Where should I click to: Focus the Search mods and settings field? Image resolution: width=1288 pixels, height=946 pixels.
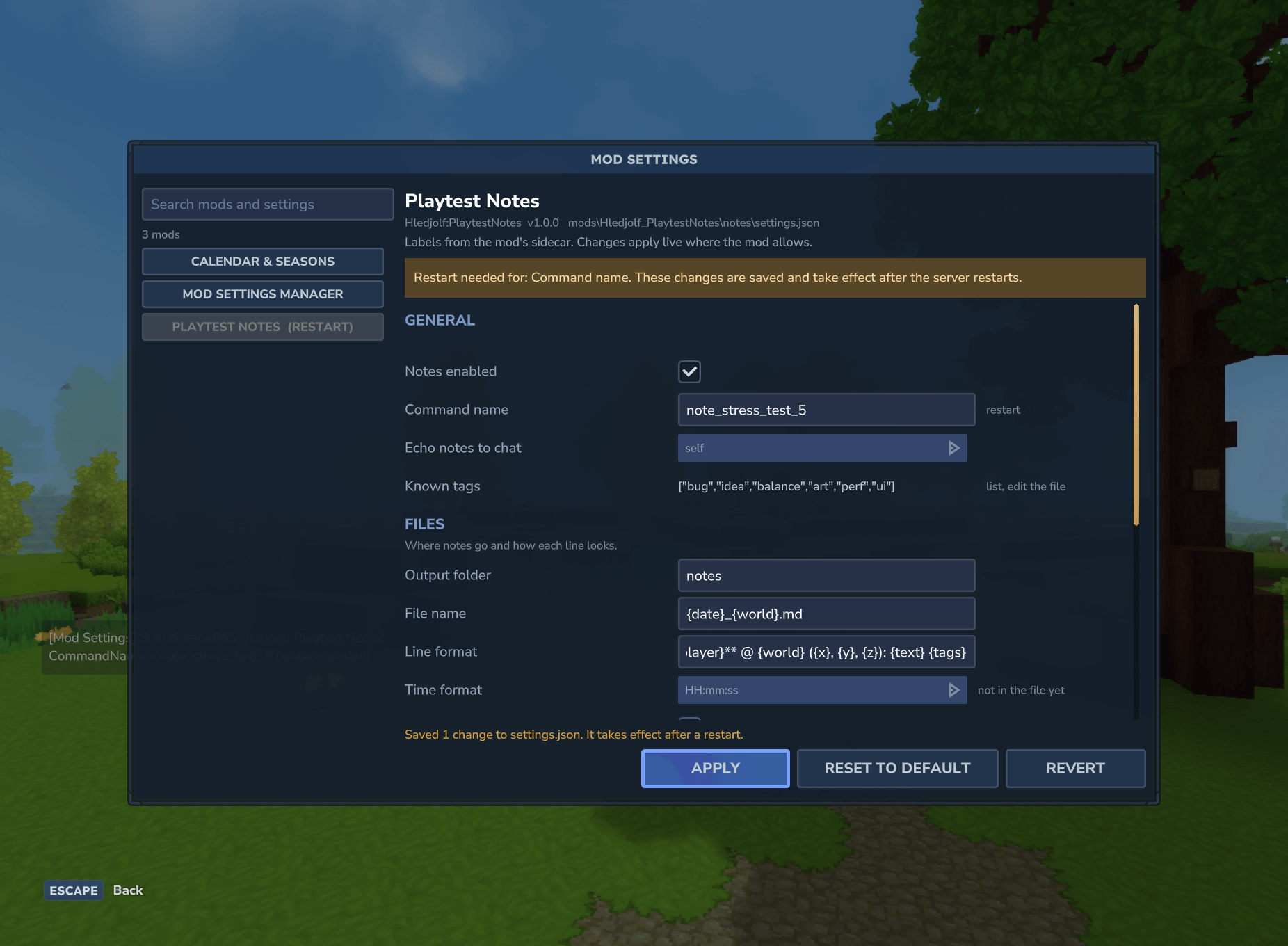coord(268,205)
